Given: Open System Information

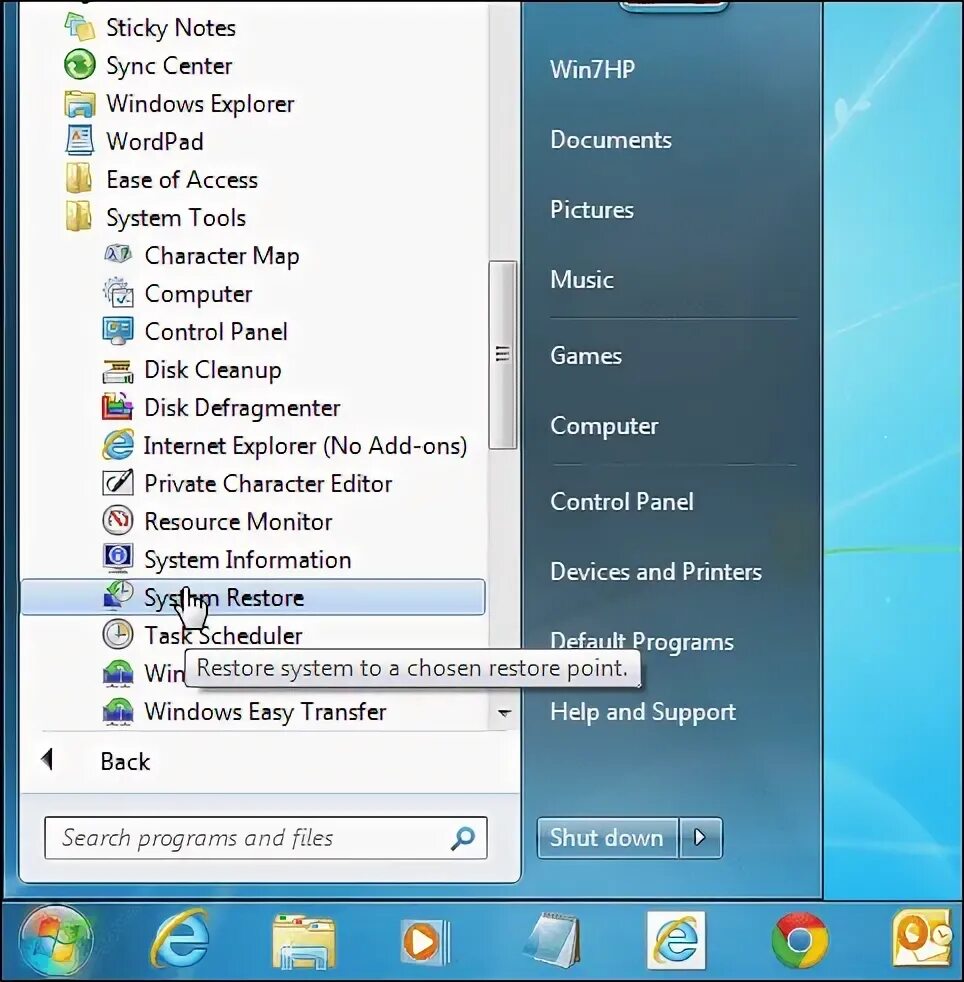Looking at the screenshot, I should coord(248,559).
